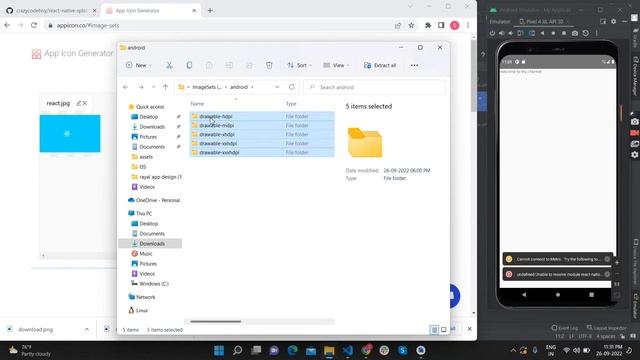Click the Refresh icon beside the address bar
The image size is (640, 360).
pyautogui.click(x=291, y=87)
